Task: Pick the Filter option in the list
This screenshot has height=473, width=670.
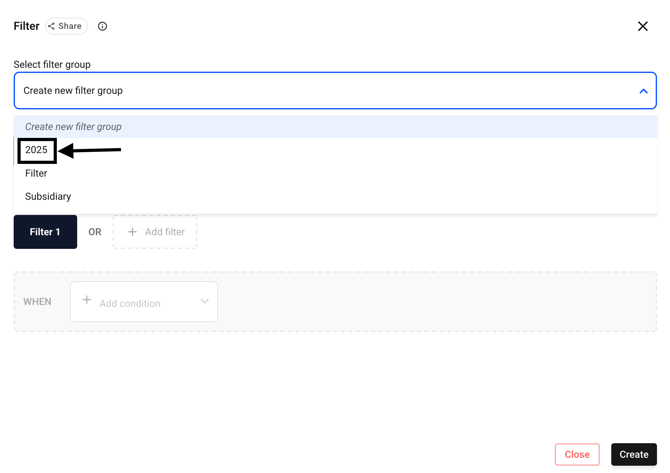Action: [36, 173]
